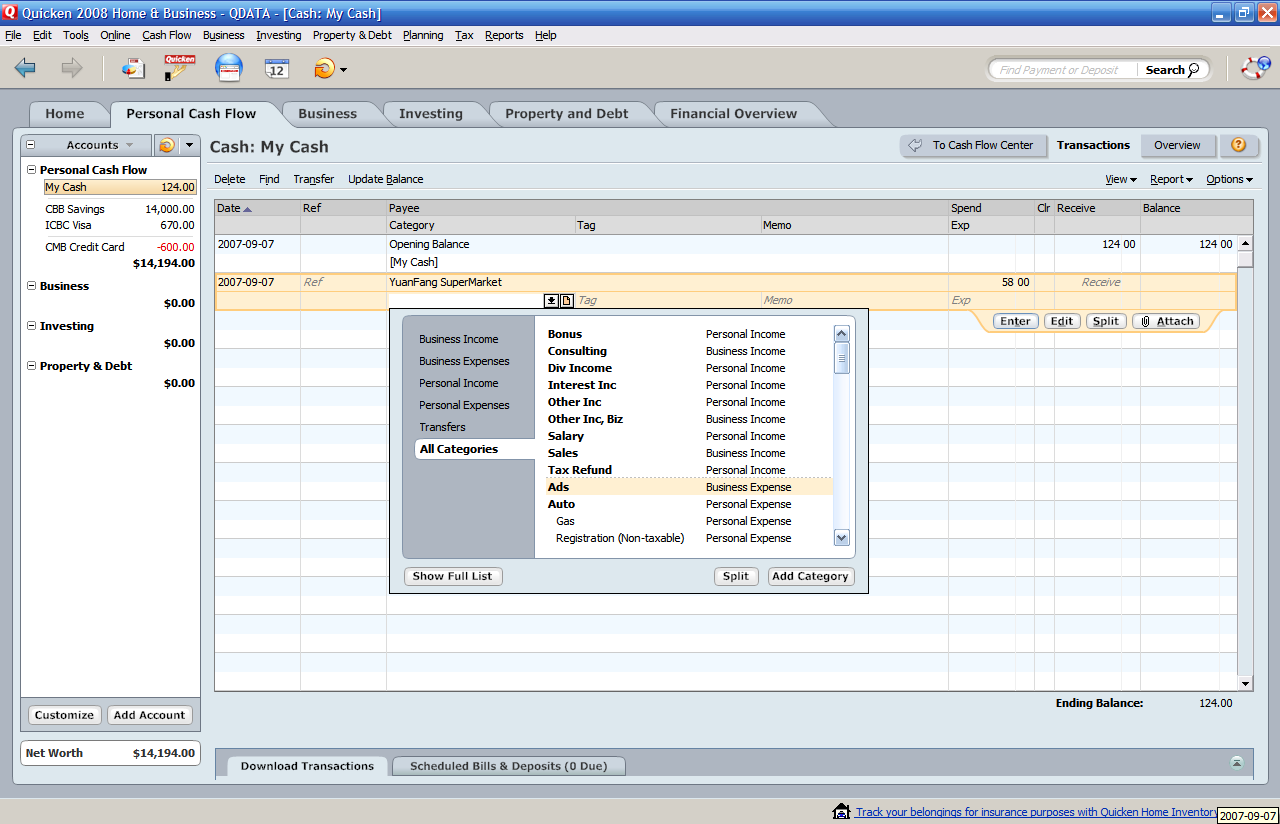
Task: Select the Ads category row
Action: [x=690, y=487]
